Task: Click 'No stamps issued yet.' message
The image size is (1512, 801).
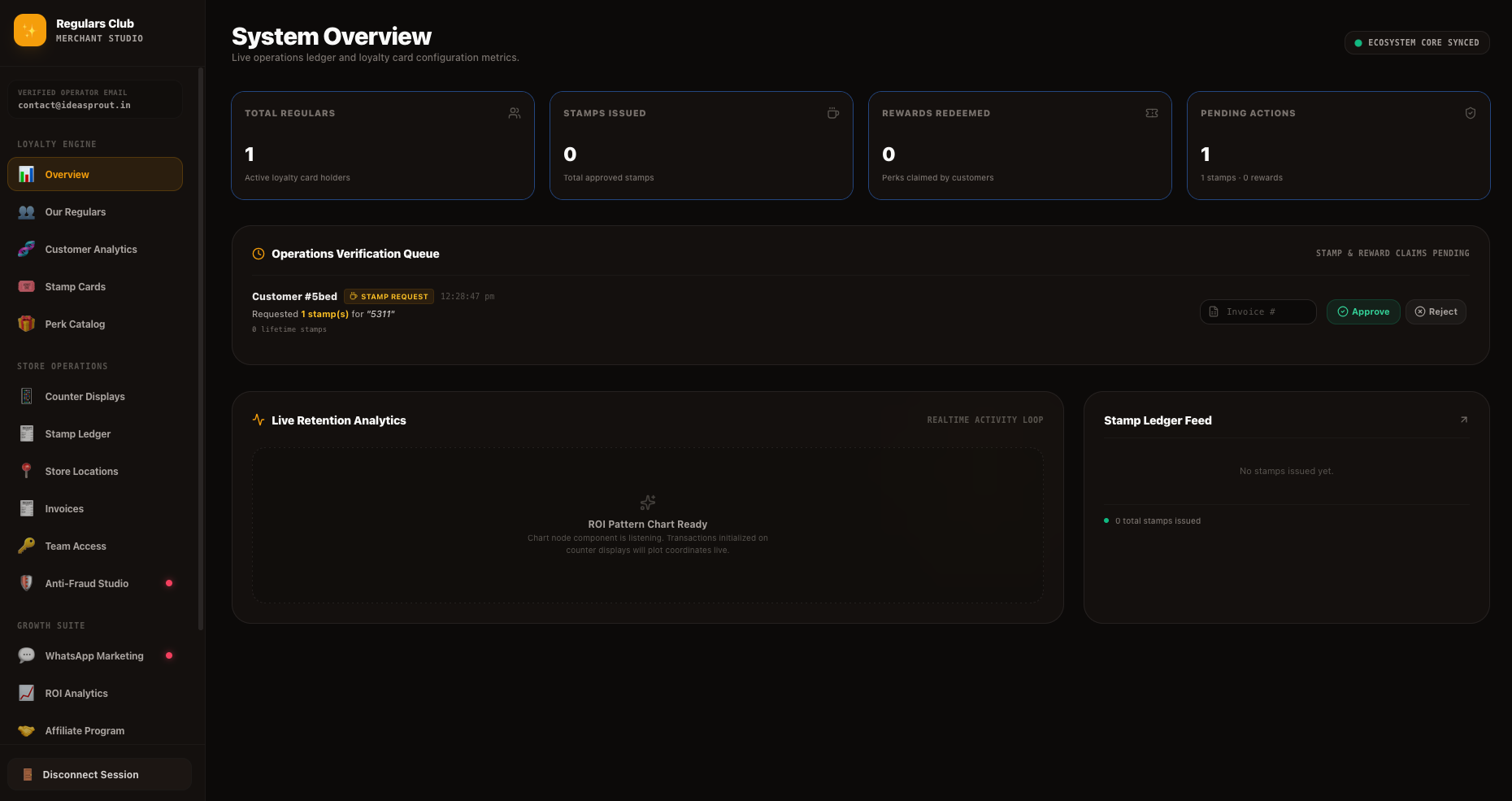Action: tap(1286, 471)
